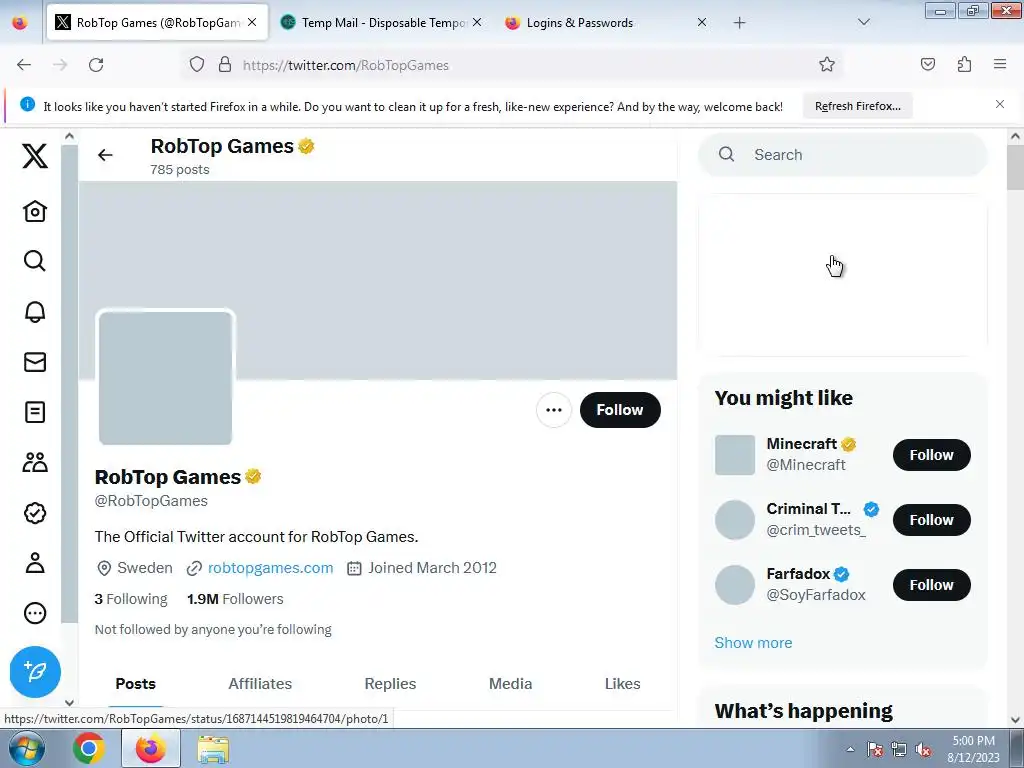This screenshot has width=1024, height=768.
Task: Open tracking protection shield icon
Action: pyautogui.click(x=197, y=65)
